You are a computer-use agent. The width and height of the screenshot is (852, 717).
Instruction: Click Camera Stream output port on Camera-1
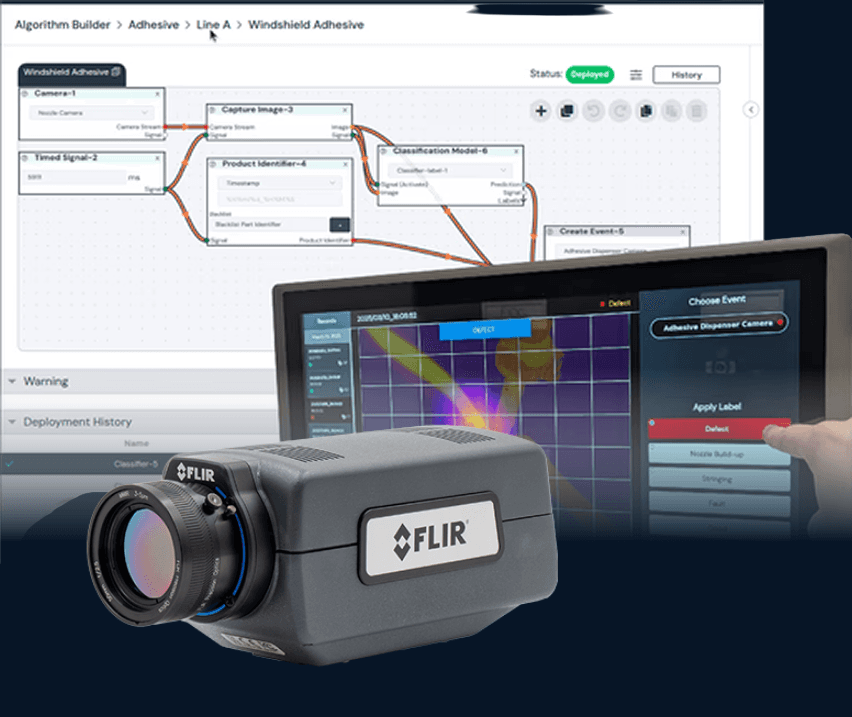tap(165, 127)
